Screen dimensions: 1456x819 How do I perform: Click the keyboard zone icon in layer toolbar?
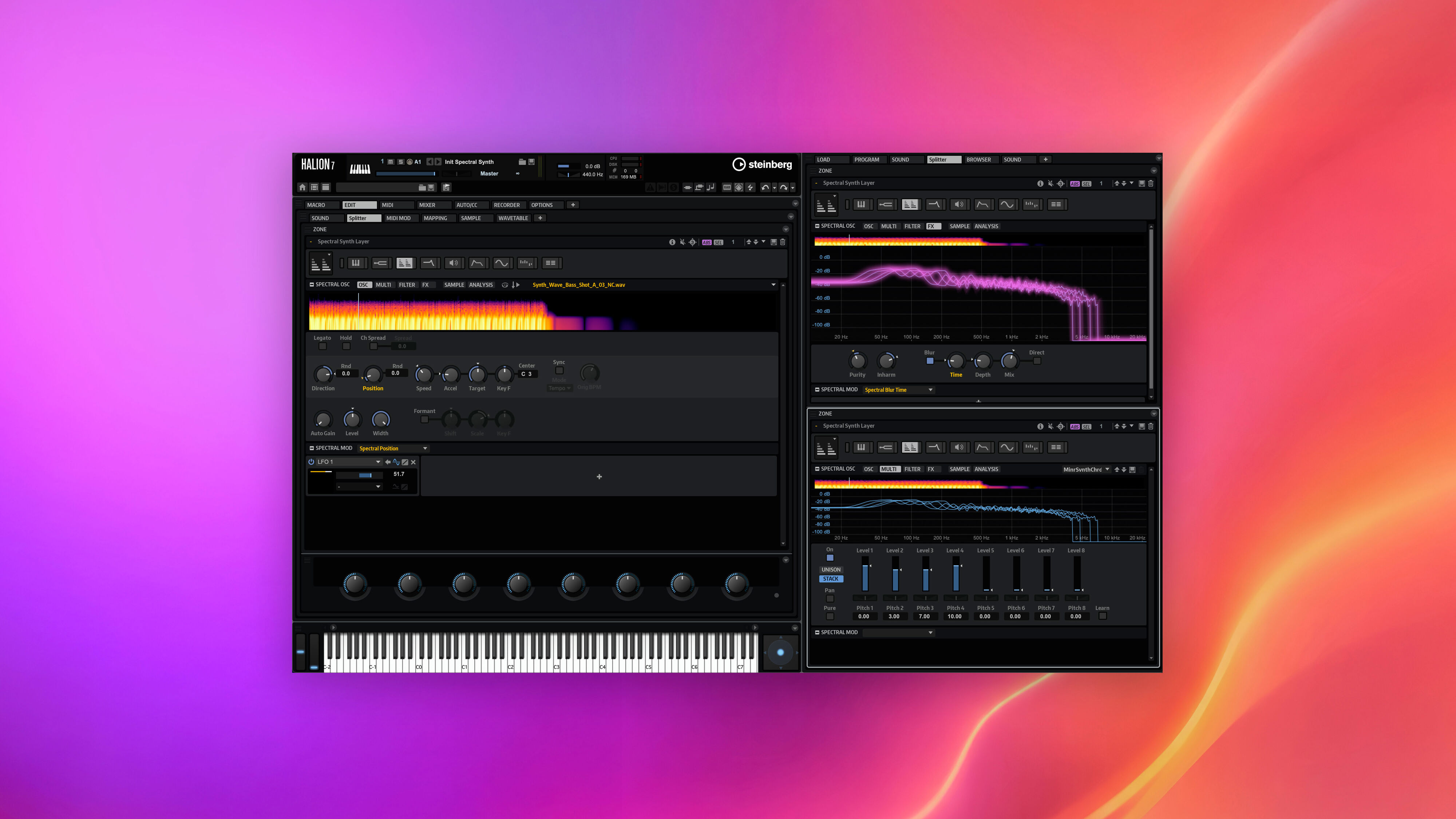356,263
